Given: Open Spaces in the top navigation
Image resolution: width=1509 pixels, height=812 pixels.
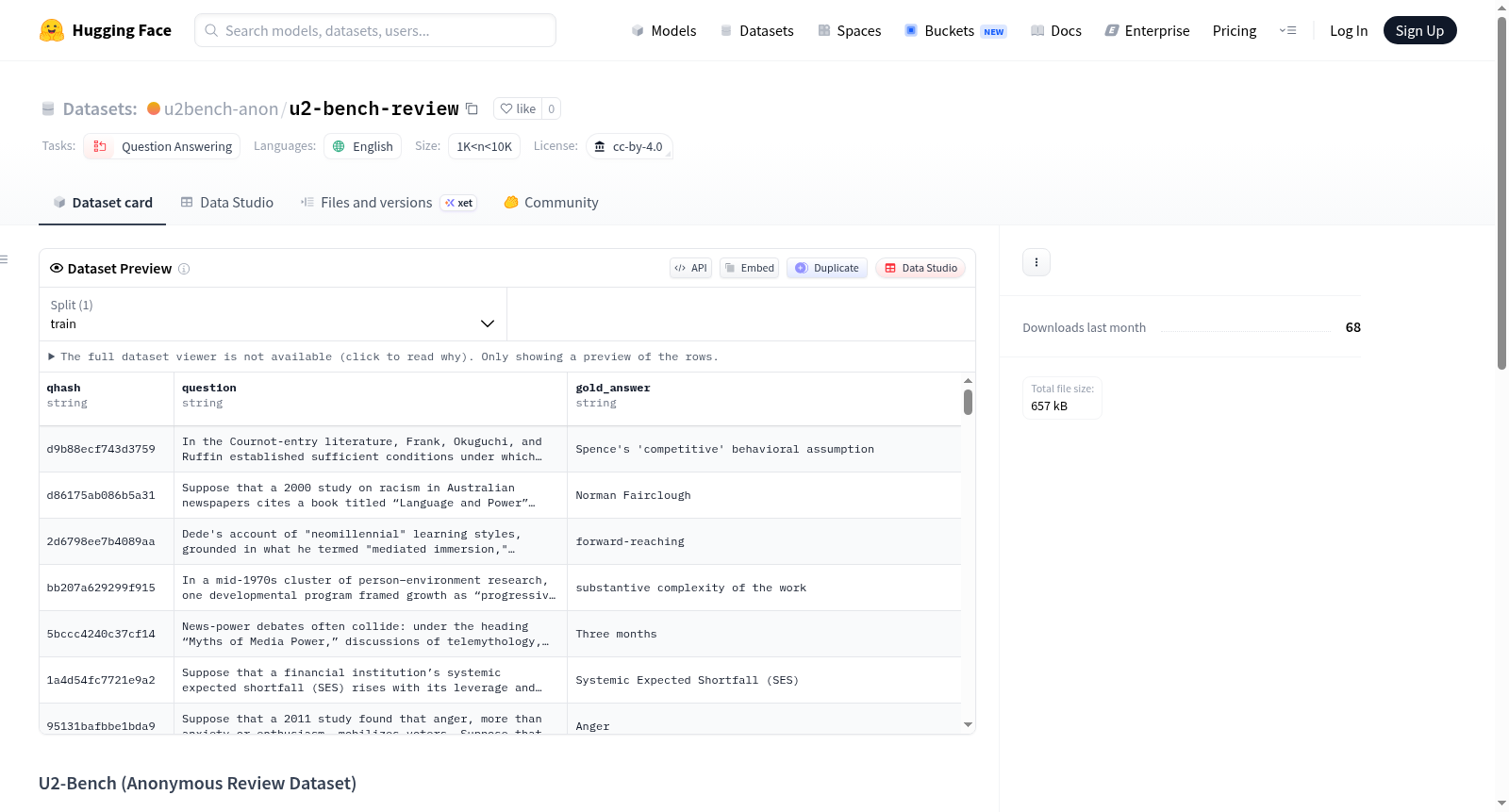Looking at the screenshot, I should (x=850, y=30).
